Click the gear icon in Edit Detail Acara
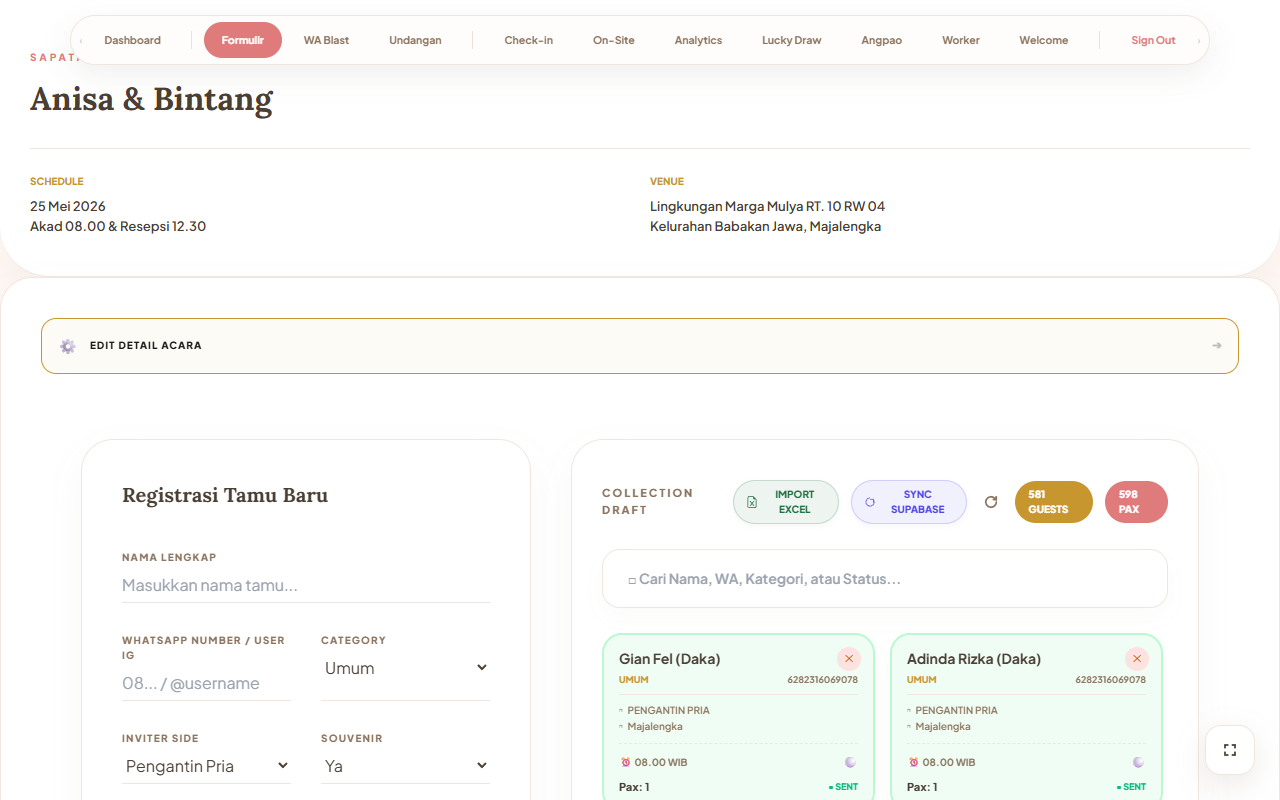This screenshot has width=1280, height=800. (67, 346)
